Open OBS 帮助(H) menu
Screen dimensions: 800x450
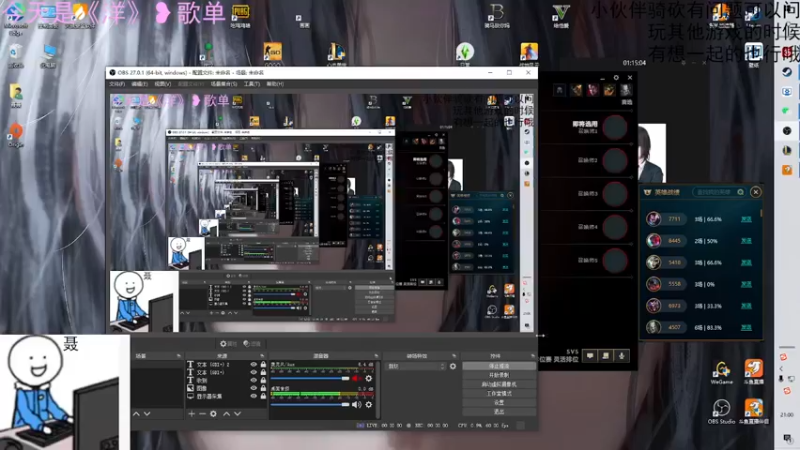[275, 84]
